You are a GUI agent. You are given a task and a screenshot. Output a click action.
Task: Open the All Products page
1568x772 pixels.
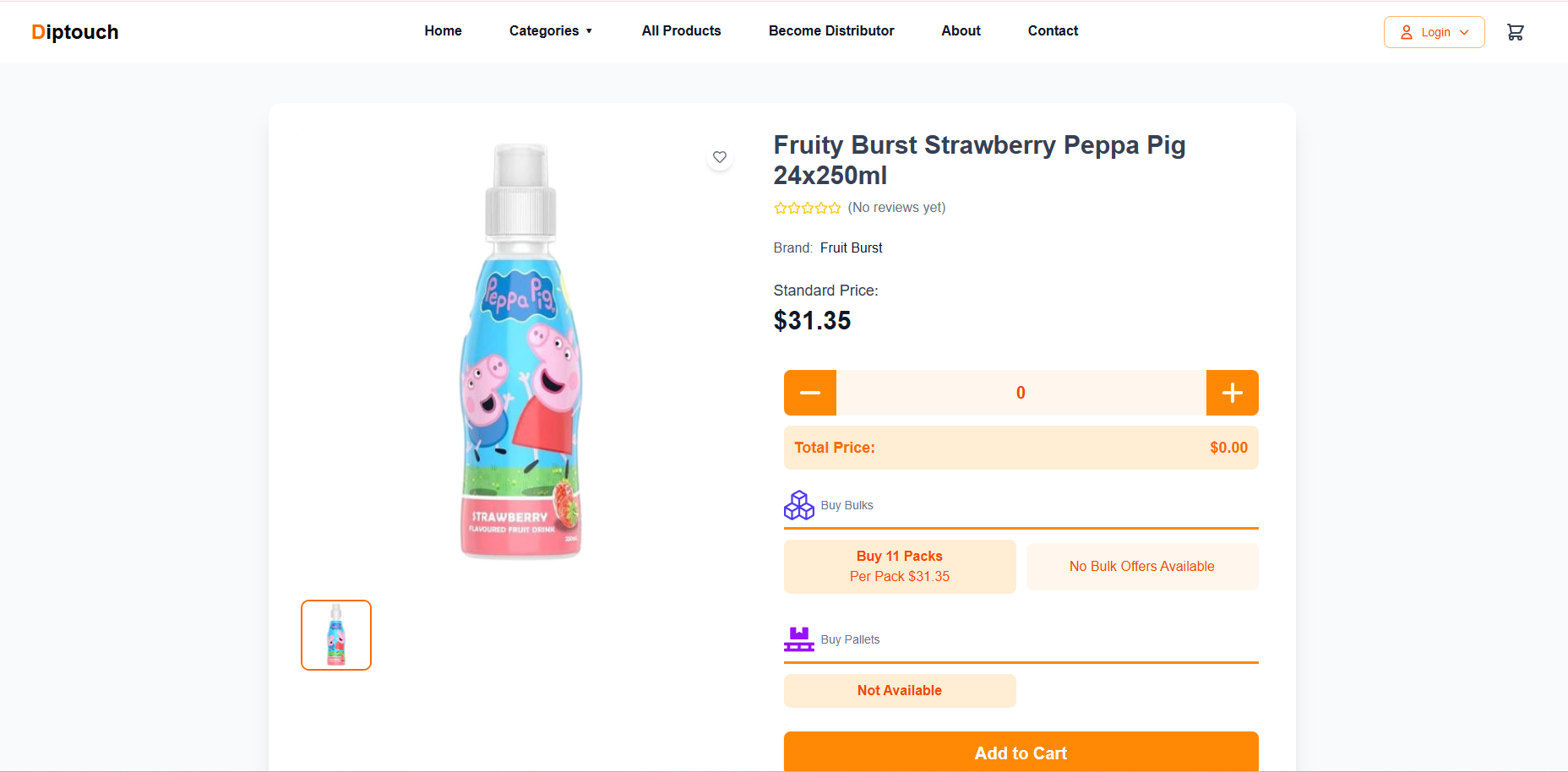click(x=681, y=31)
